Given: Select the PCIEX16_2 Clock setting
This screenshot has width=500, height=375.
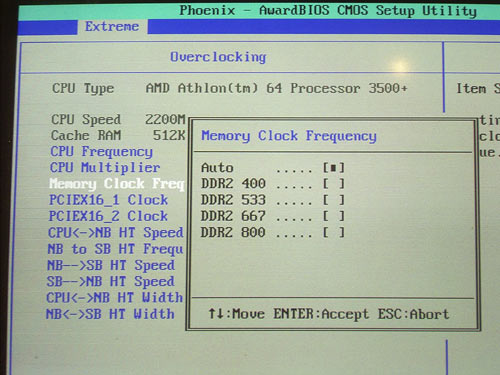Looking at the screenshot, I should point(108,216).
